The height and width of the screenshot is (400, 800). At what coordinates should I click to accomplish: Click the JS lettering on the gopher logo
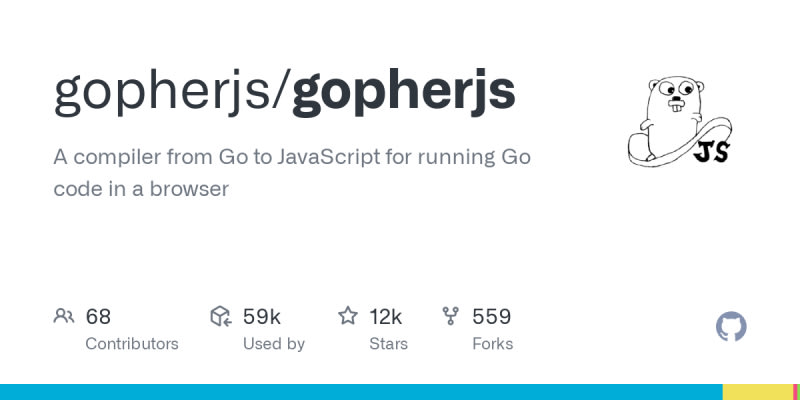click(x=710, y=152)
